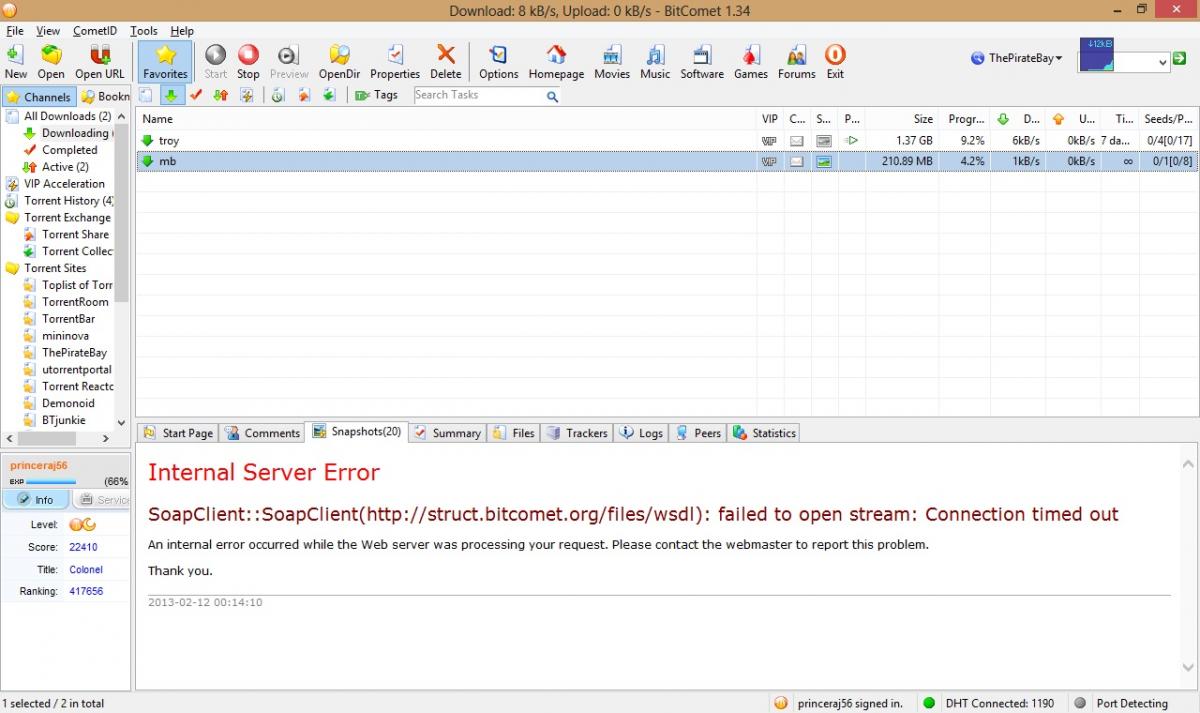Click the Info button in user panel
This screenshot has width=1200, height=713.
[35, 500]
